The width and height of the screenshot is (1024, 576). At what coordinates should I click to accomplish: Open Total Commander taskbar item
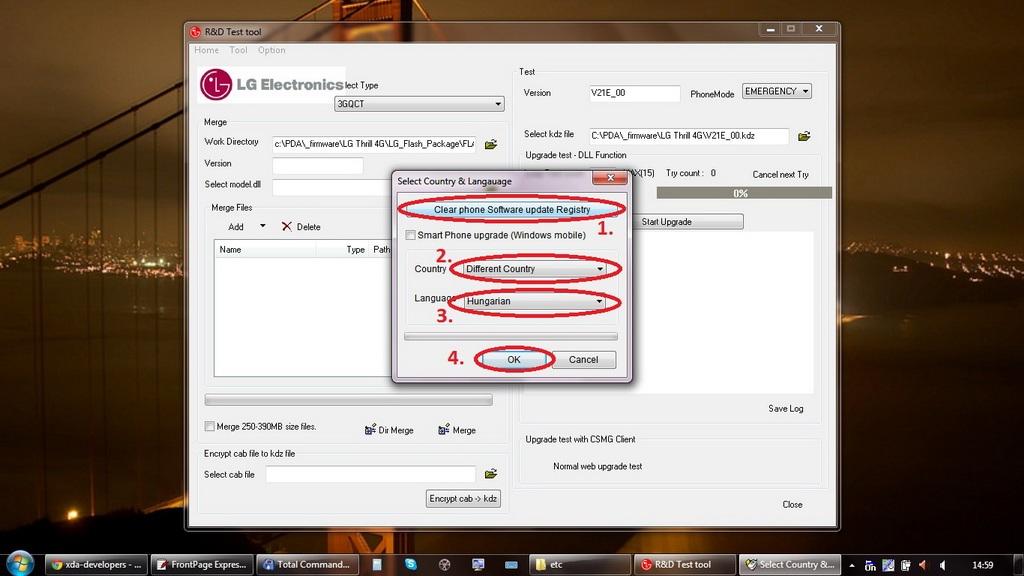click(308, 564)
